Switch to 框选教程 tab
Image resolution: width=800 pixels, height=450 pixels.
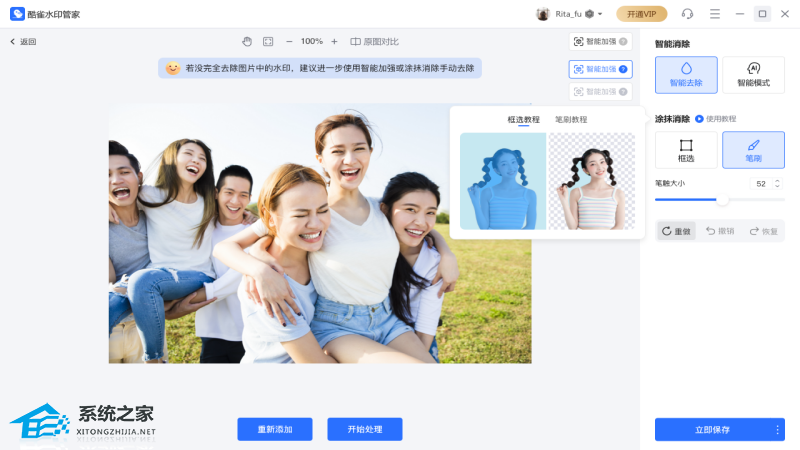[523, 119]
